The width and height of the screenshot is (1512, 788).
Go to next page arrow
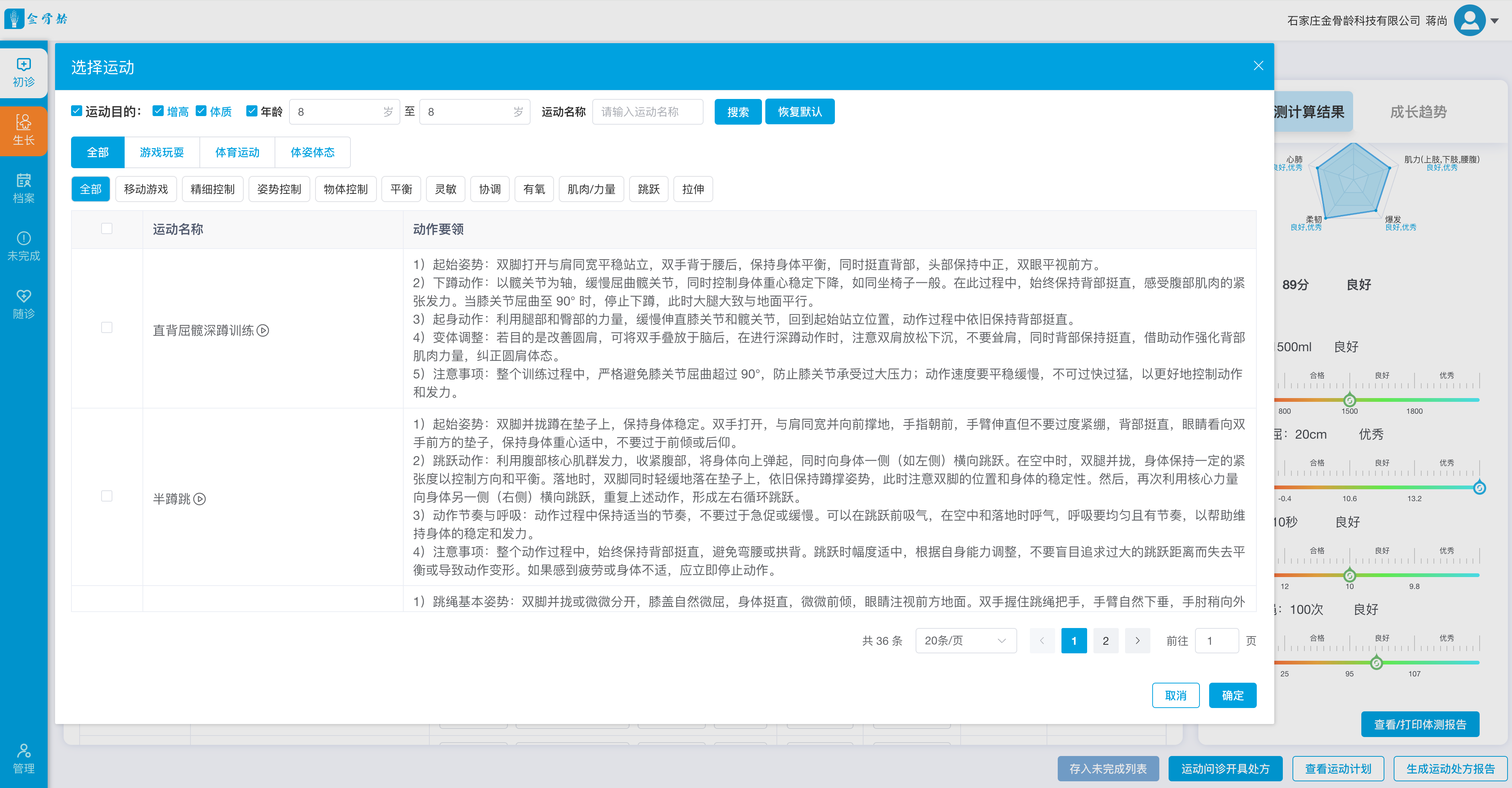pyautogui.click(x=1137, y=641)
